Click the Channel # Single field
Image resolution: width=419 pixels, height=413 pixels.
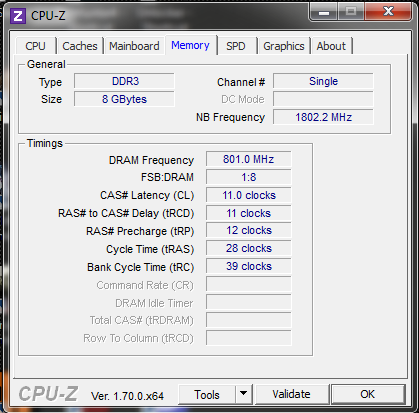pyautogui.click(x=323, y=81)
